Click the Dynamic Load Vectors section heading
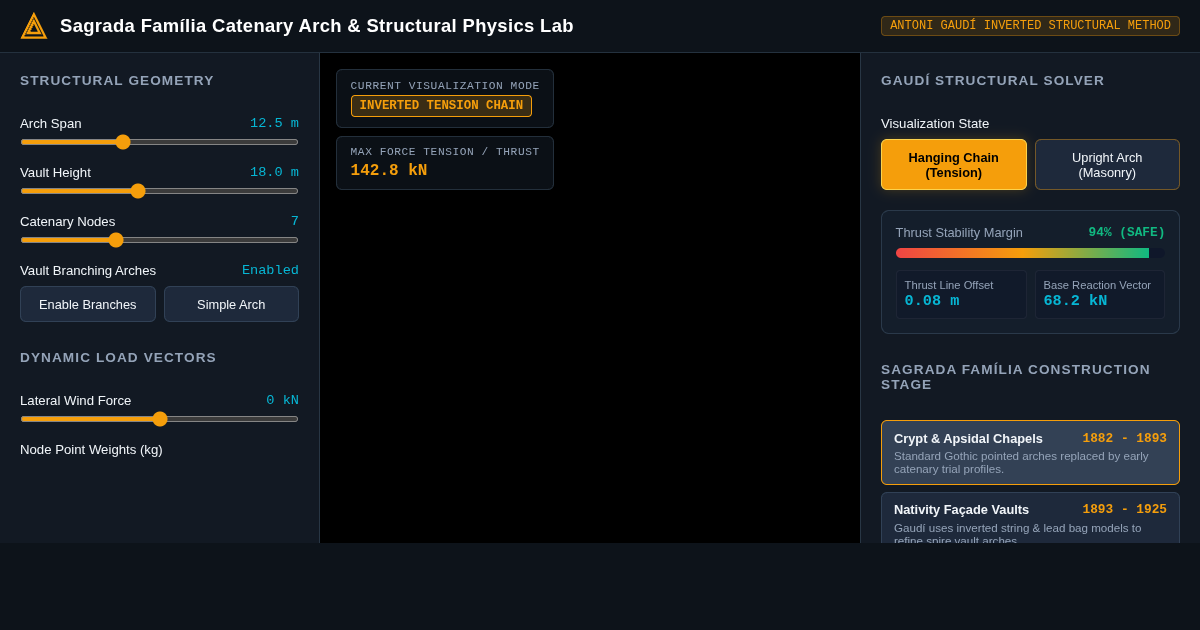The width and height of the screenshot is (1200, 630). point(118,358)
